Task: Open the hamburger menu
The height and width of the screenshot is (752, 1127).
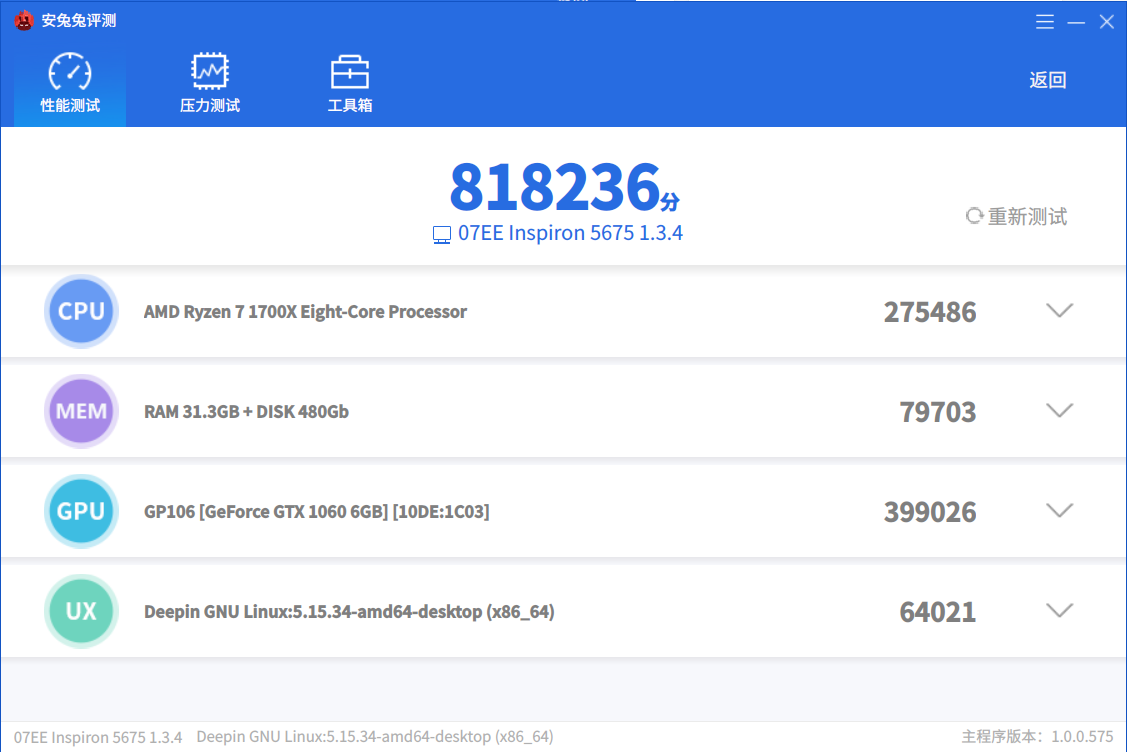Action: tap(1045, 21)
